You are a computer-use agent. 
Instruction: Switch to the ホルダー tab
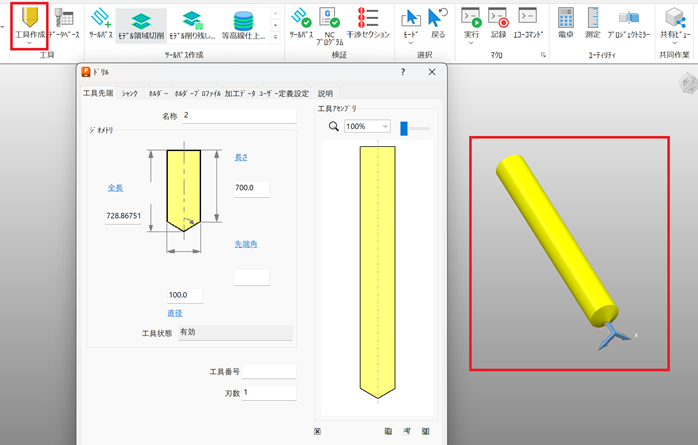(158, 93)
